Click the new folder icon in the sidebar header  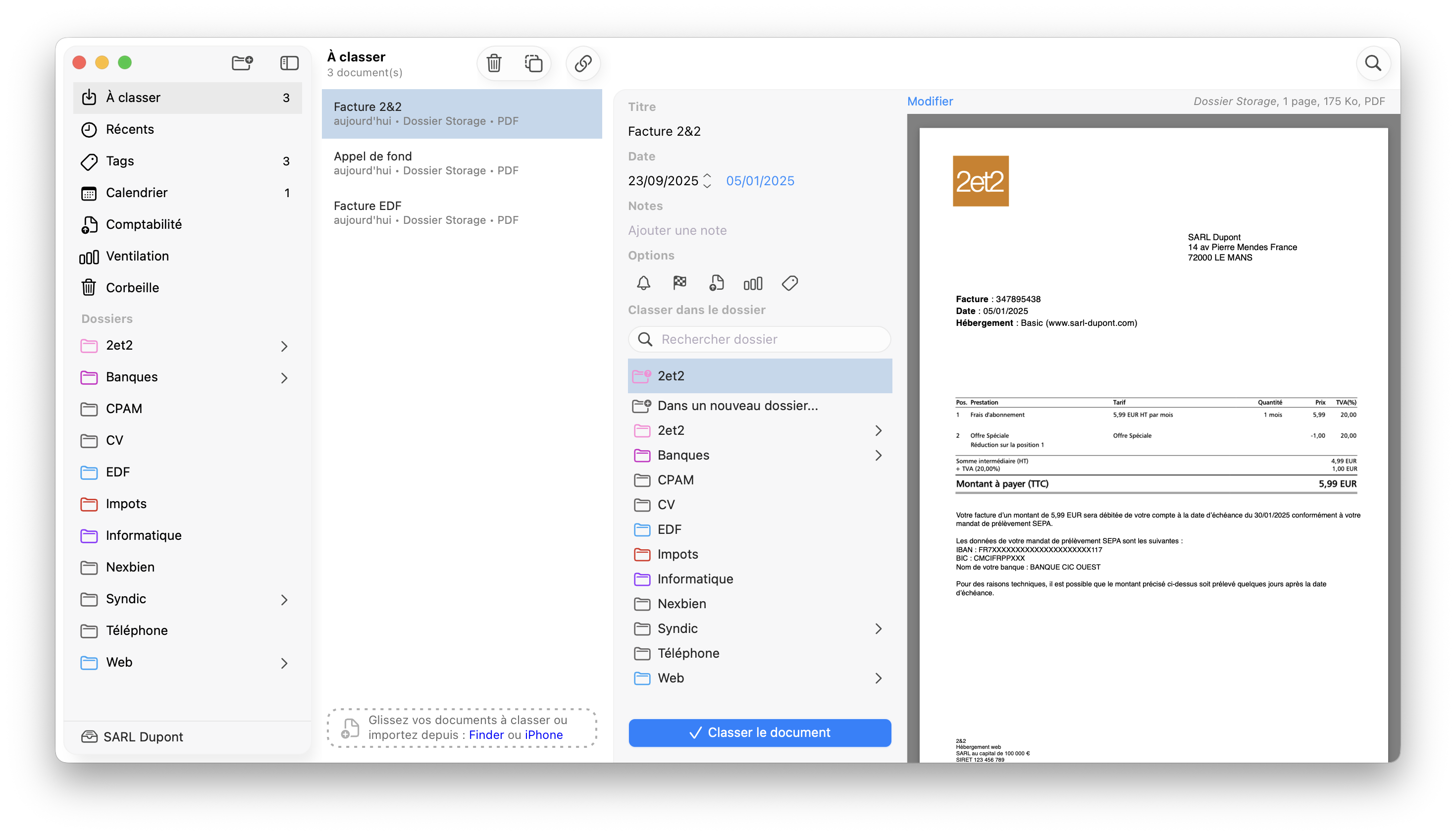click(242, 62)
